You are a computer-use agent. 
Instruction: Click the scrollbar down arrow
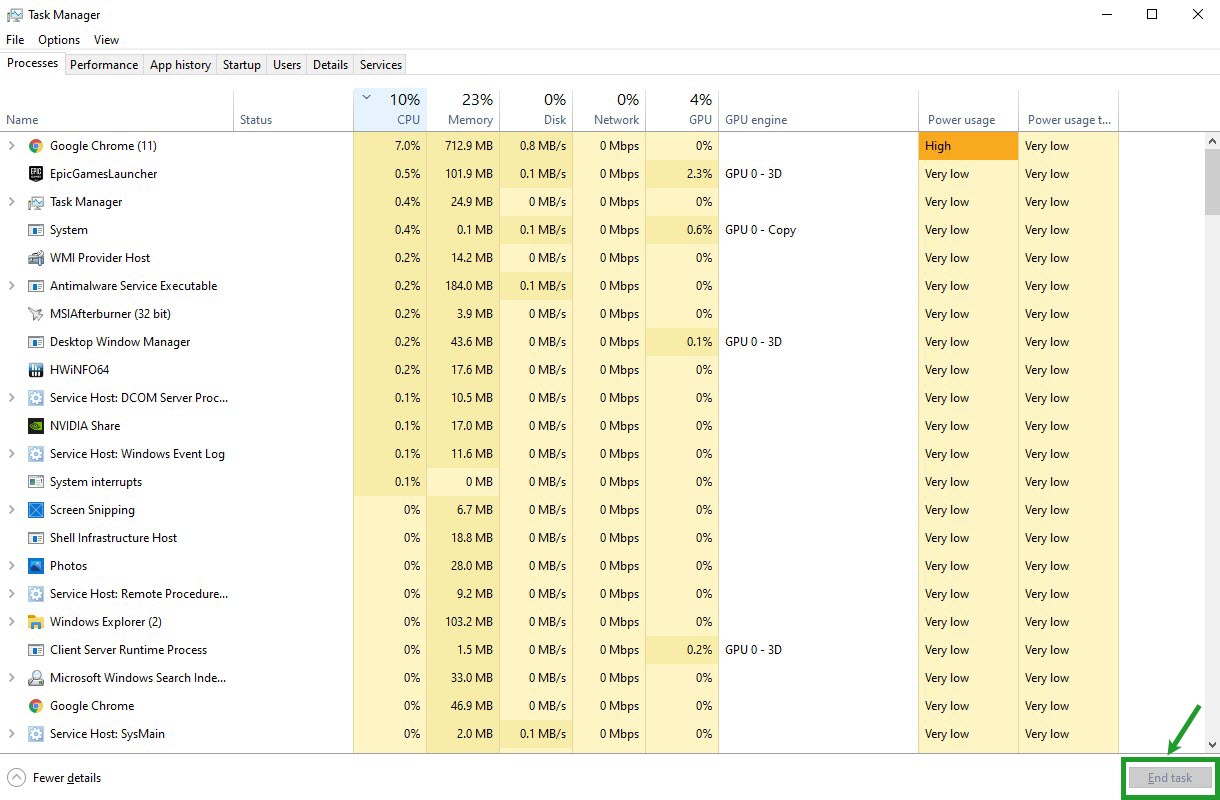pos(1212,744)
